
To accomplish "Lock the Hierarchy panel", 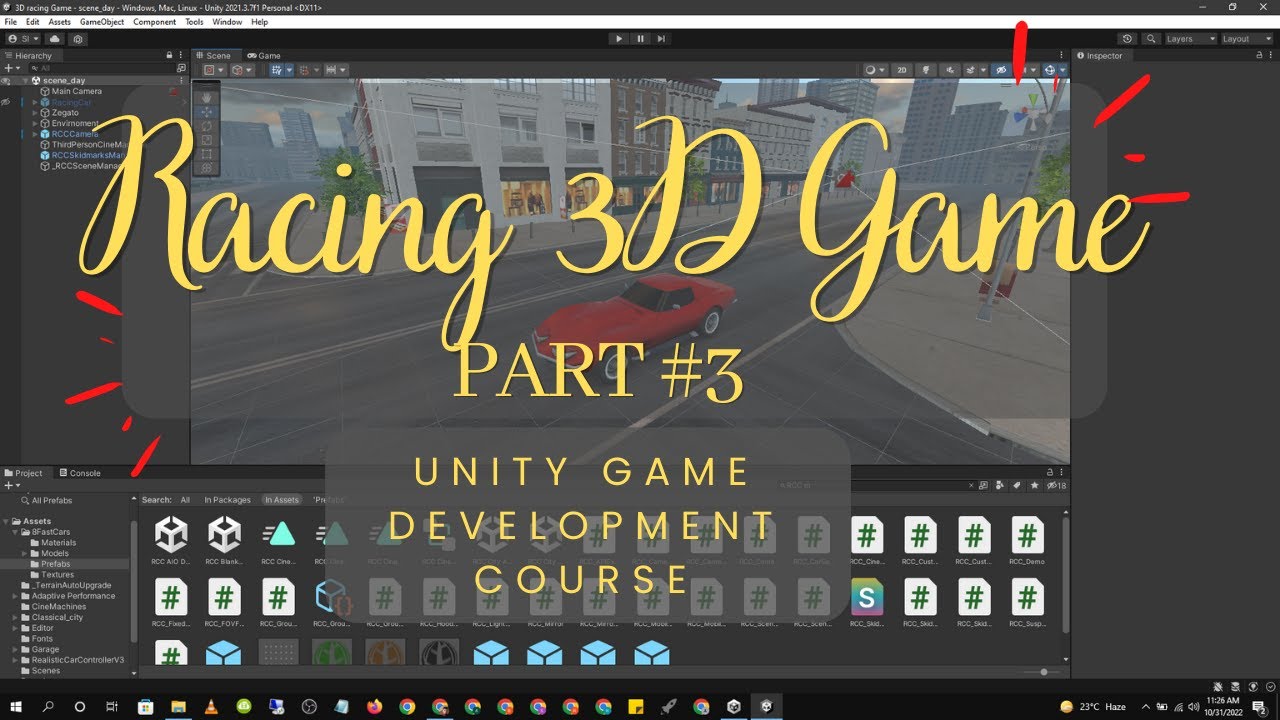I will pyautogui.click(x=169, y=56).
